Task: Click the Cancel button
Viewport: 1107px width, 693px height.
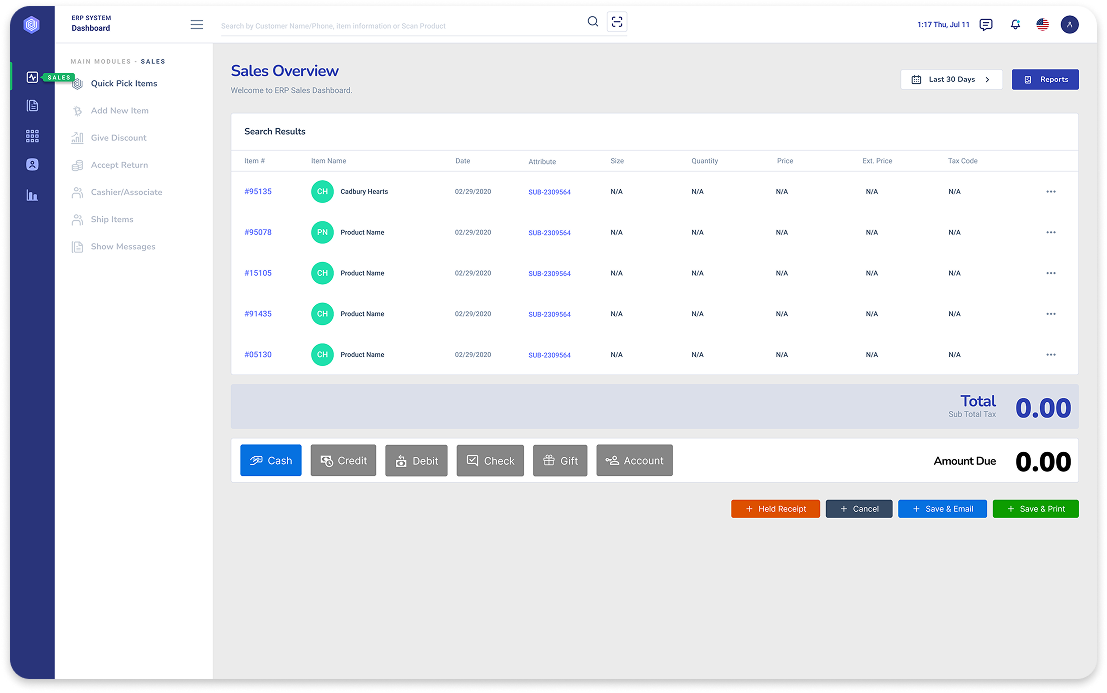Action: [x=859, y=509]
